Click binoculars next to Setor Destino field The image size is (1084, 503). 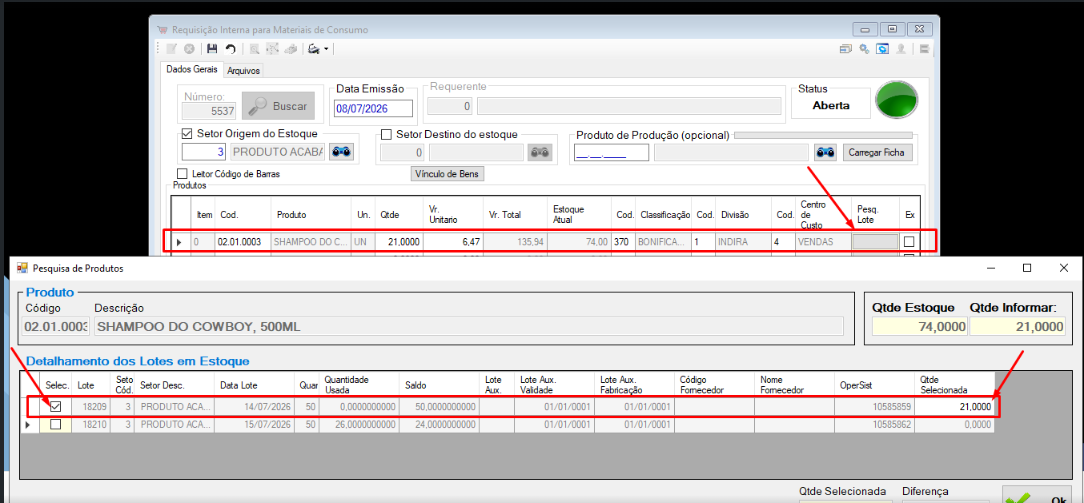click(540, 152)
